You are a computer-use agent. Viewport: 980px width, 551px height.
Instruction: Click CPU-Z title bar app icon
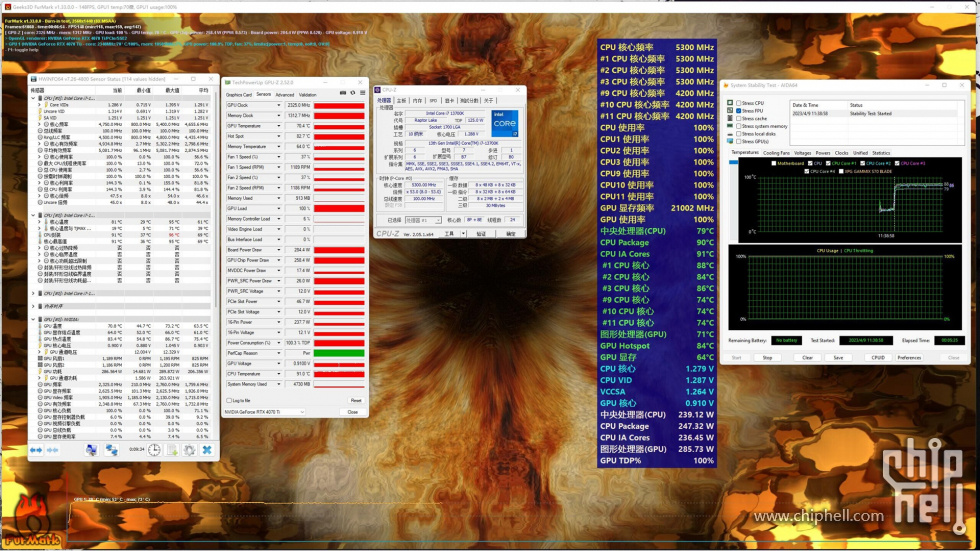[378, 90]
